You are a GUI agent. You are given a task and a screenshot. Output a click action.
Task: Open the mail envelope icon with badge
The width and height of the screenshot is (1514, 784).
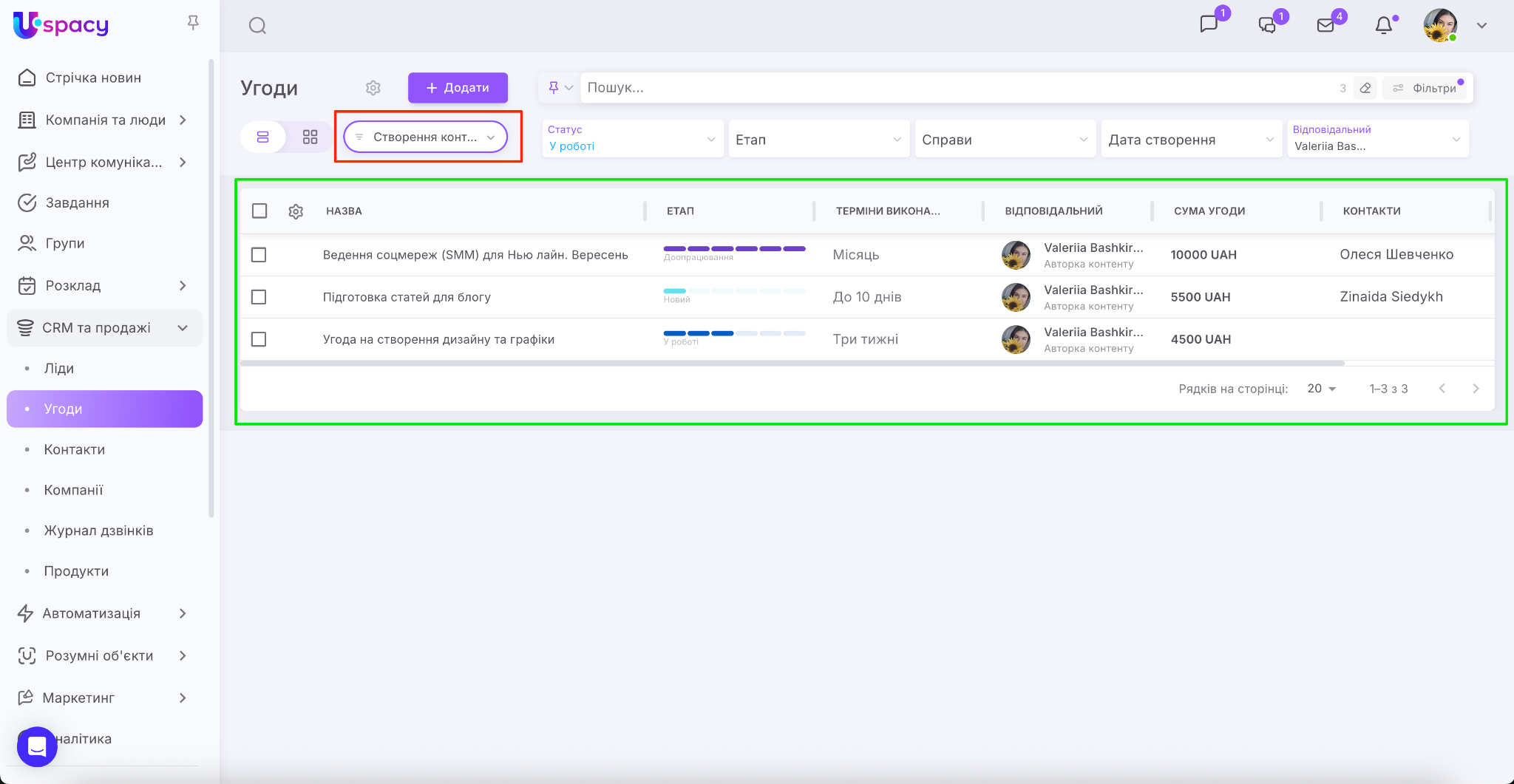1325,26
